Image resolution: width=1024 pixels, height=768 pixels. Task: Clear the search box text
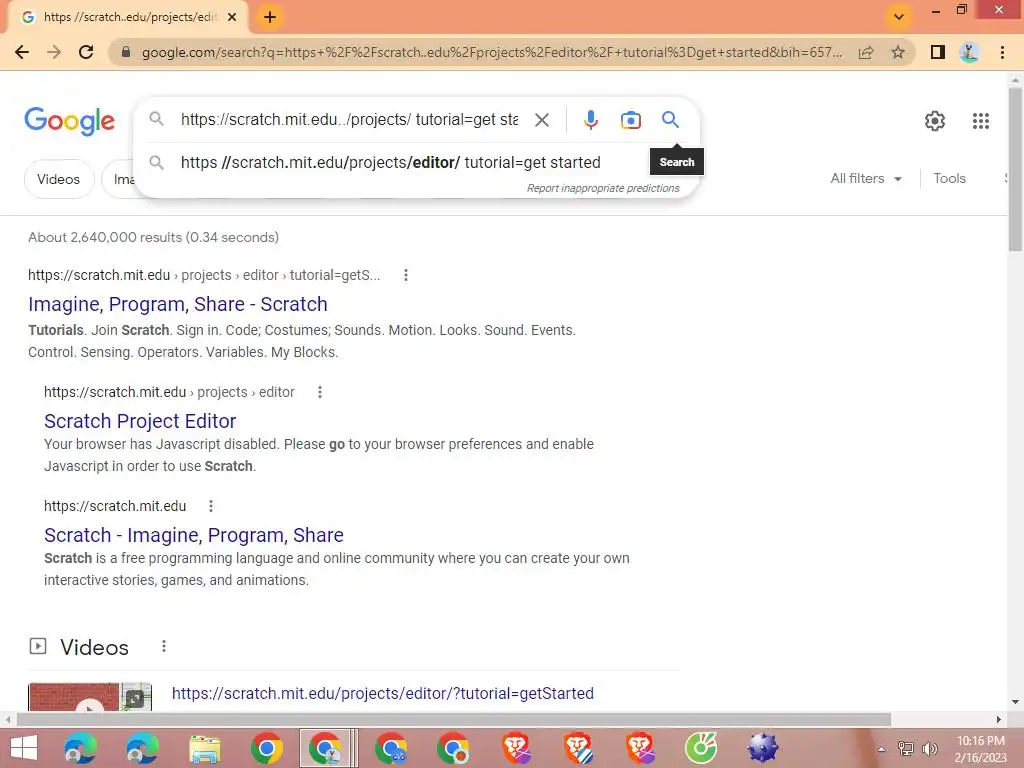tap(541, 120)
